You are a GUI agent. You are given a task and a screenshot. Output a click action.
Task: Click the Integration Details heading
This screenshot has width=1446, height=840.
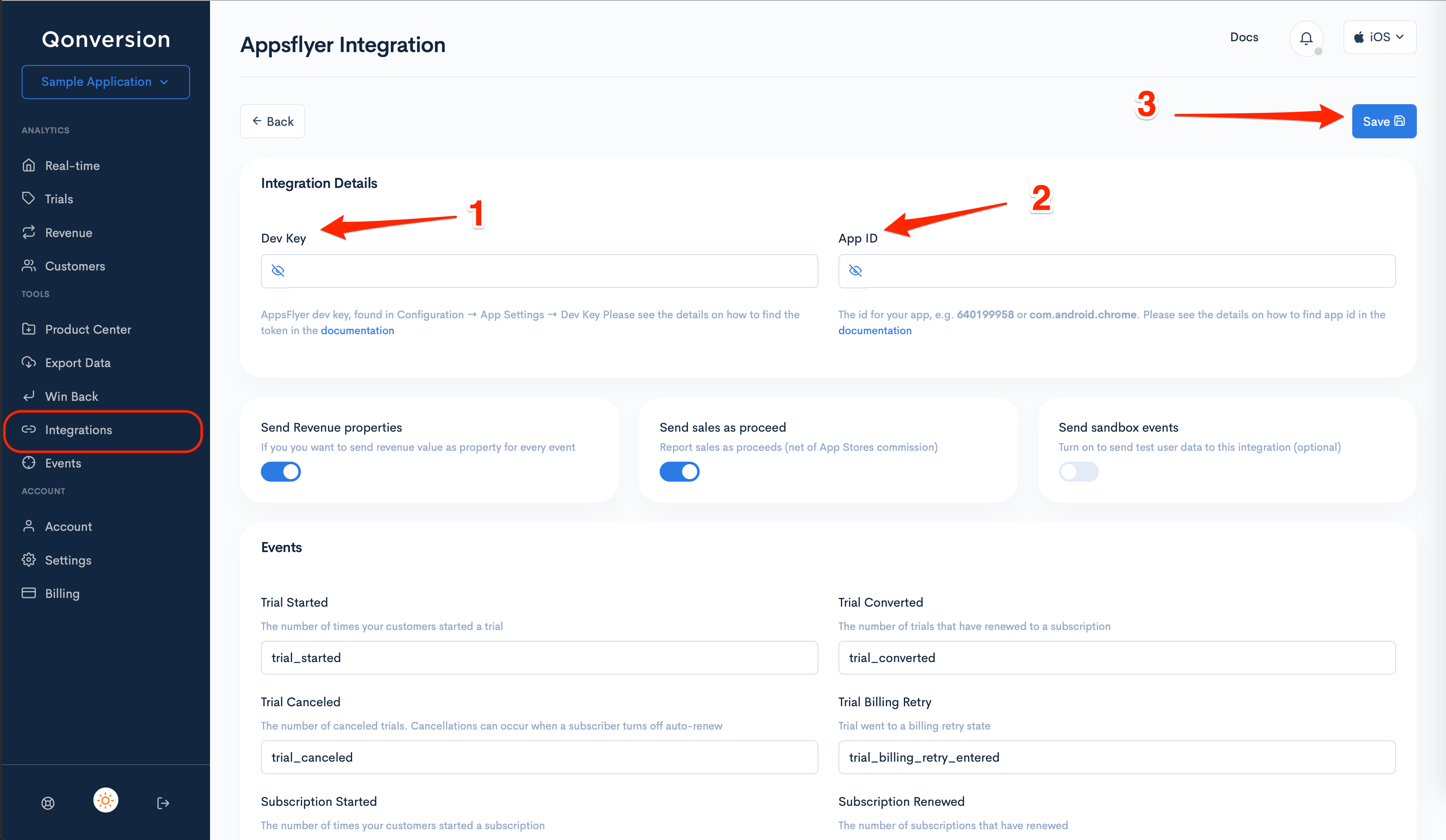(319, 183)
